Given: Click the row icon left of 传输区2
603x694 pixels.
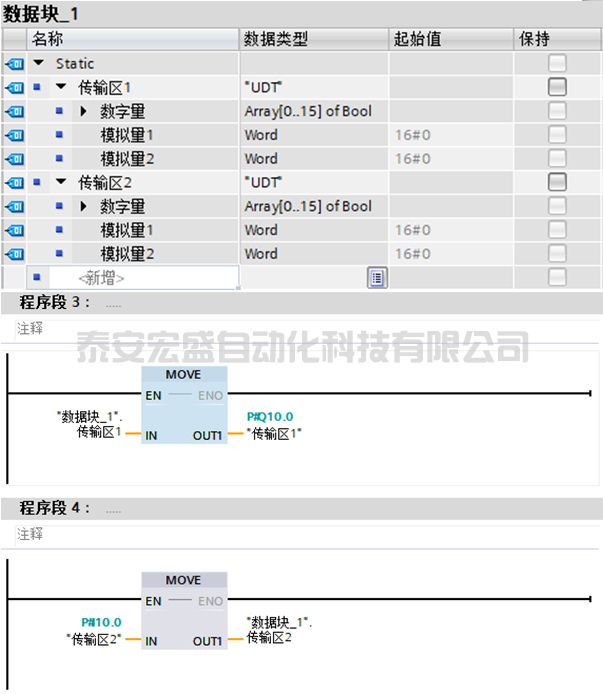Looking at the screenshot, I should [x=13, y=182].
